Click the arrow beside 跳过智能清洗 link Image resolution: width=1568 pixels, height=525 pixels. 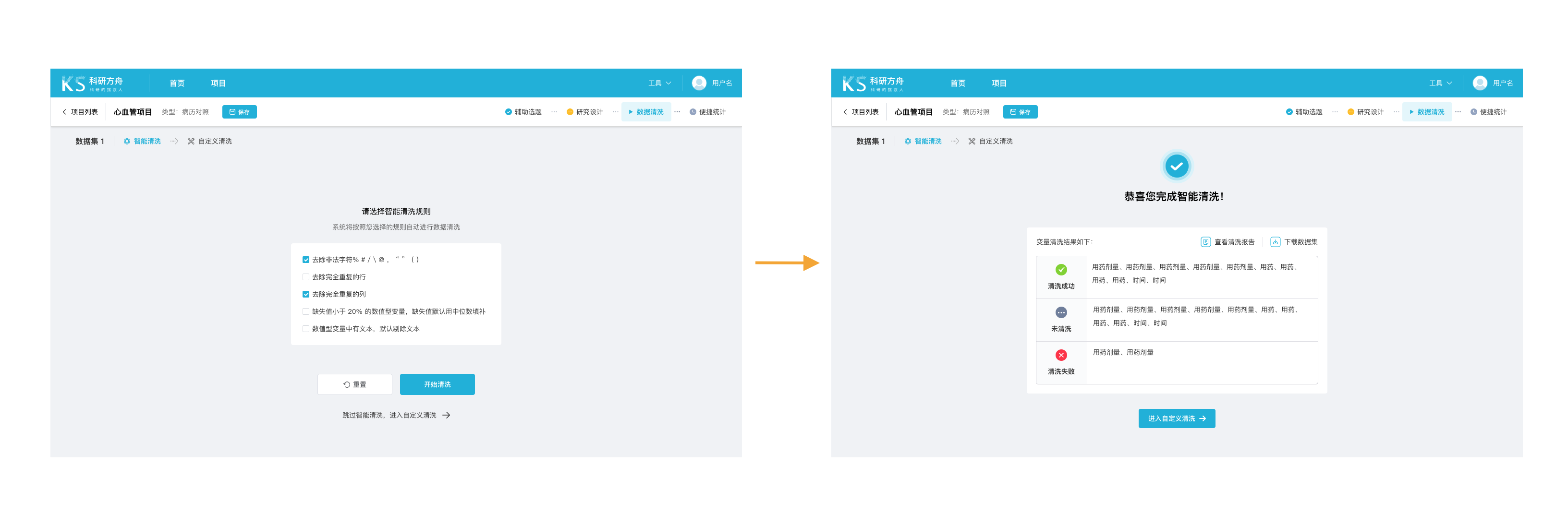tap(446, 415)
